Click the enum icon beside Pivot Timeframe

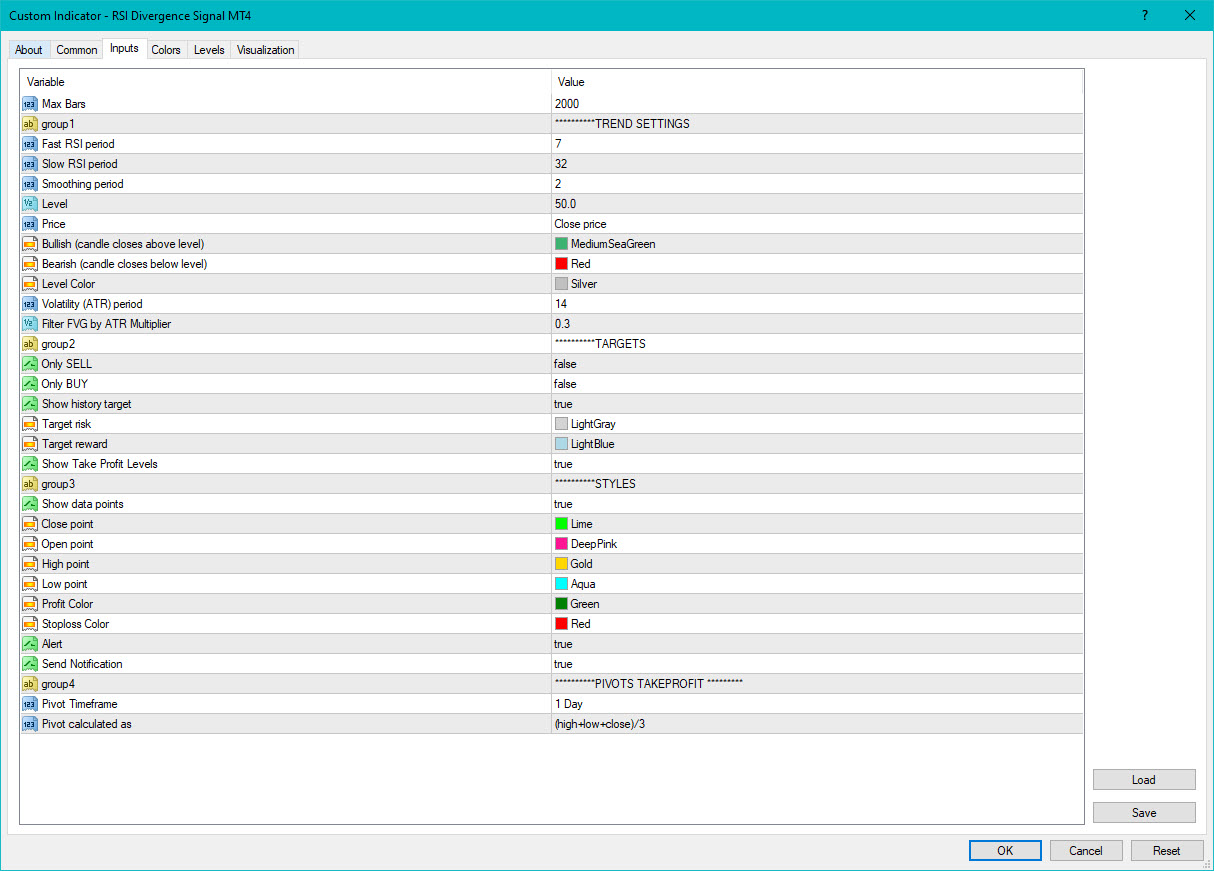click(x=29, y=704)
